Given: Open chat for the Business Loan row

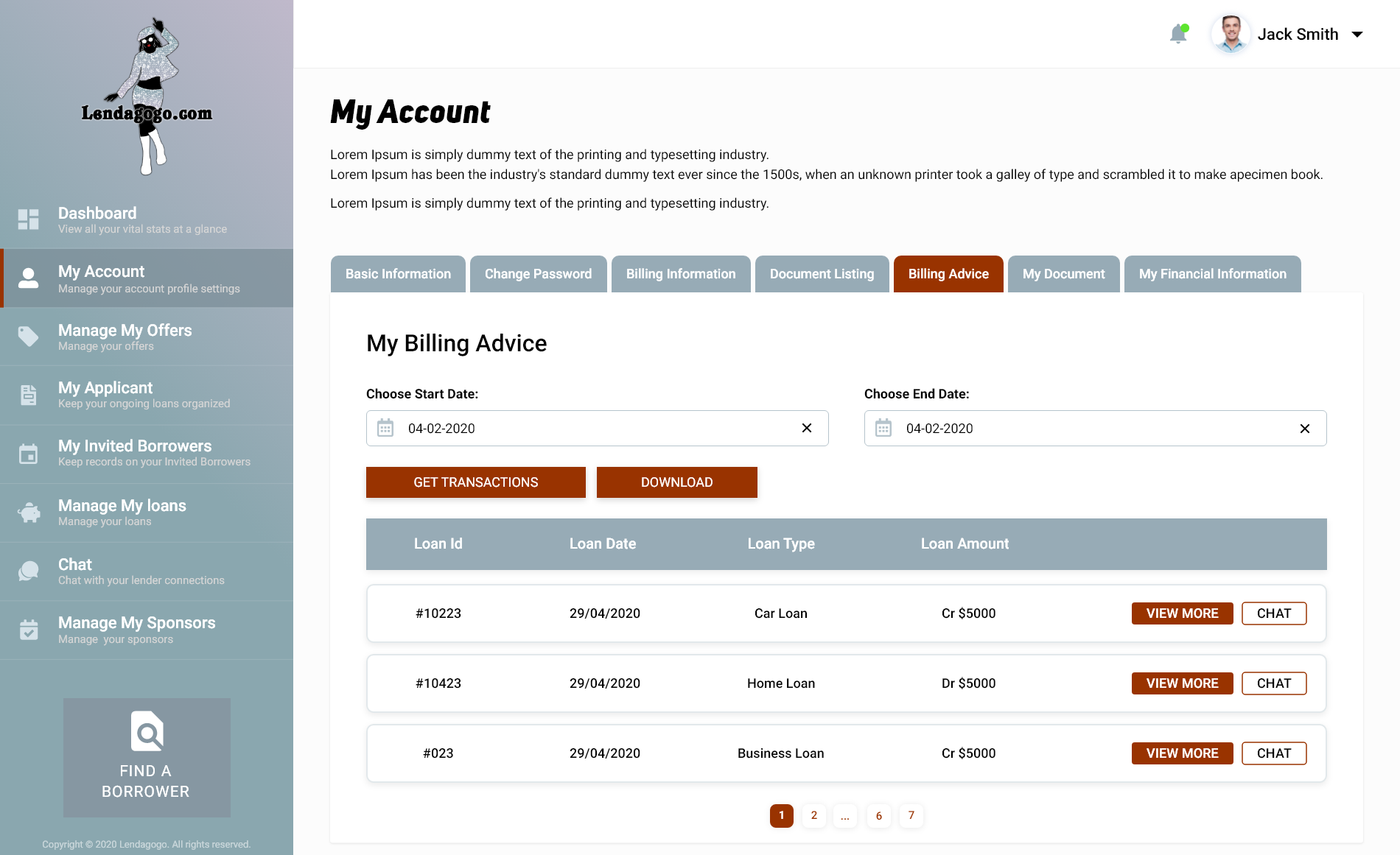Looking at the screenshot, I should (1273, 753).
